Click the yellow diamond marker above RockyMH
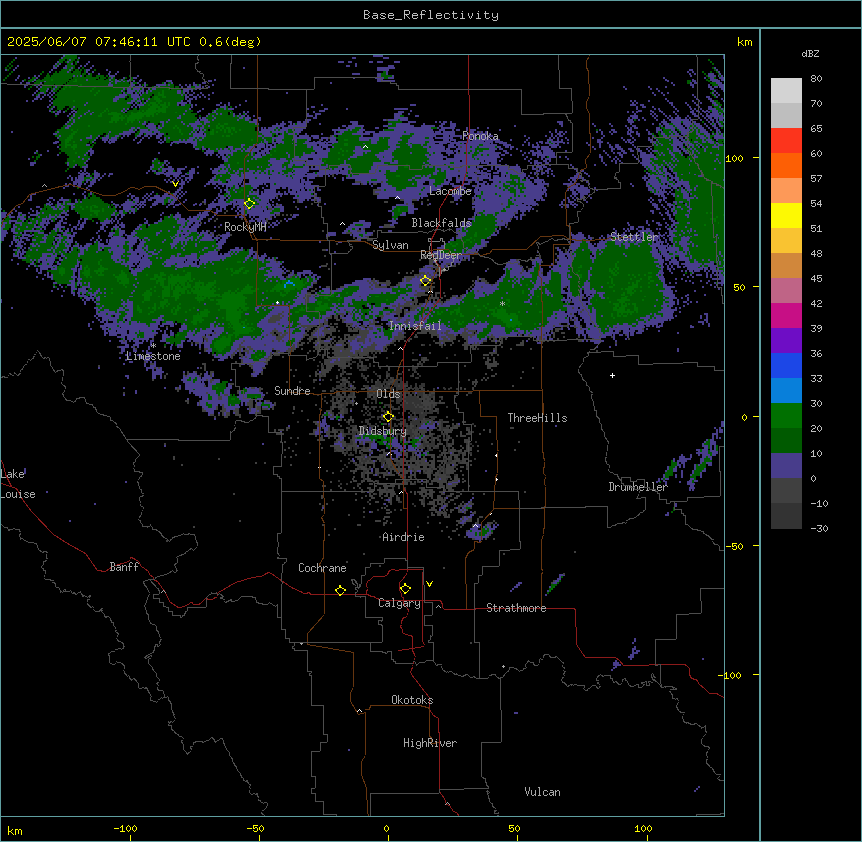The width and height of the screenshot is (862, 842). [x=250, y=203]
